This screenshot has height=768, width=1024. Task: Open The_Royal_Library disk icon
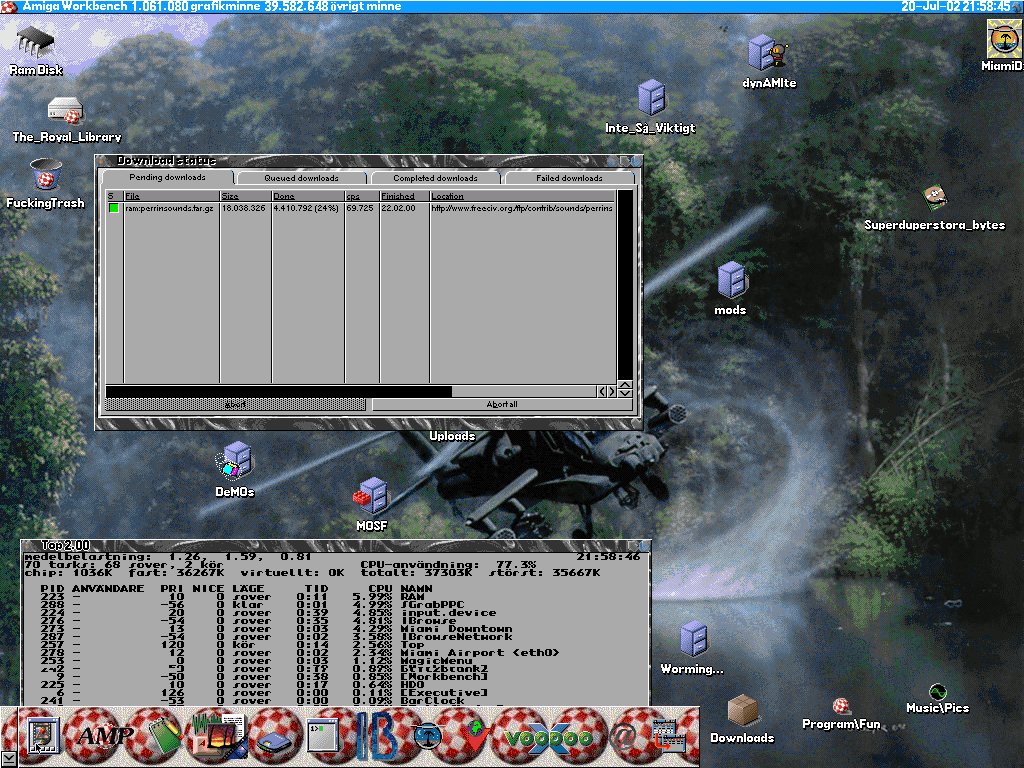[x=66, y=112]
